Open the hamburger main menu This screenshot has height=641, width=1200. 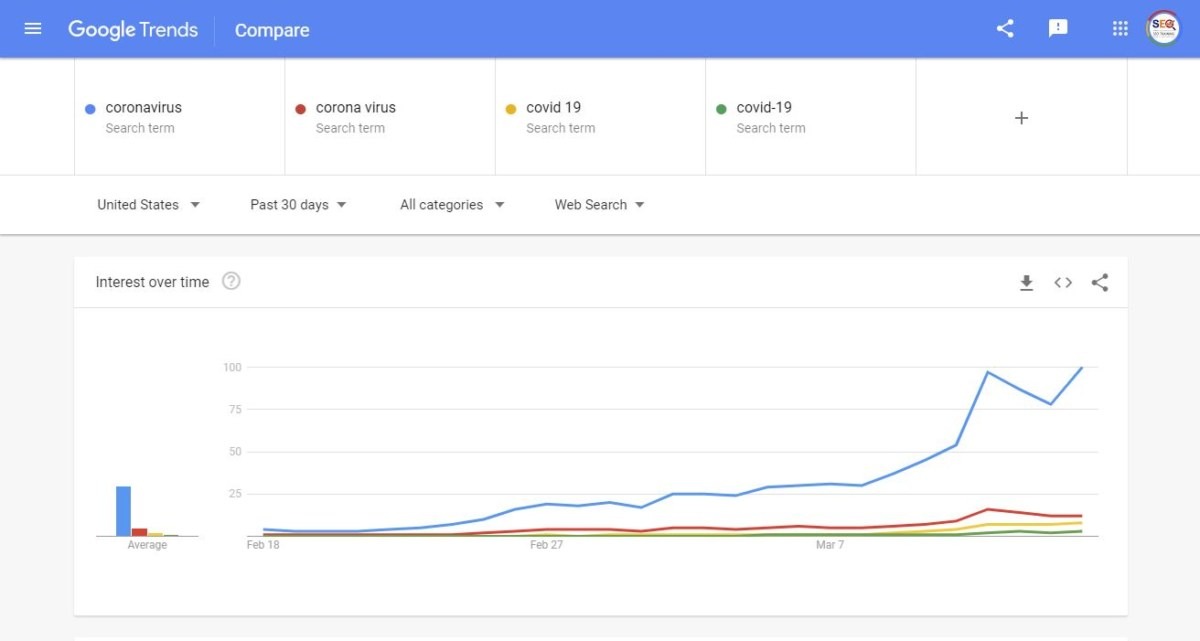33,29
